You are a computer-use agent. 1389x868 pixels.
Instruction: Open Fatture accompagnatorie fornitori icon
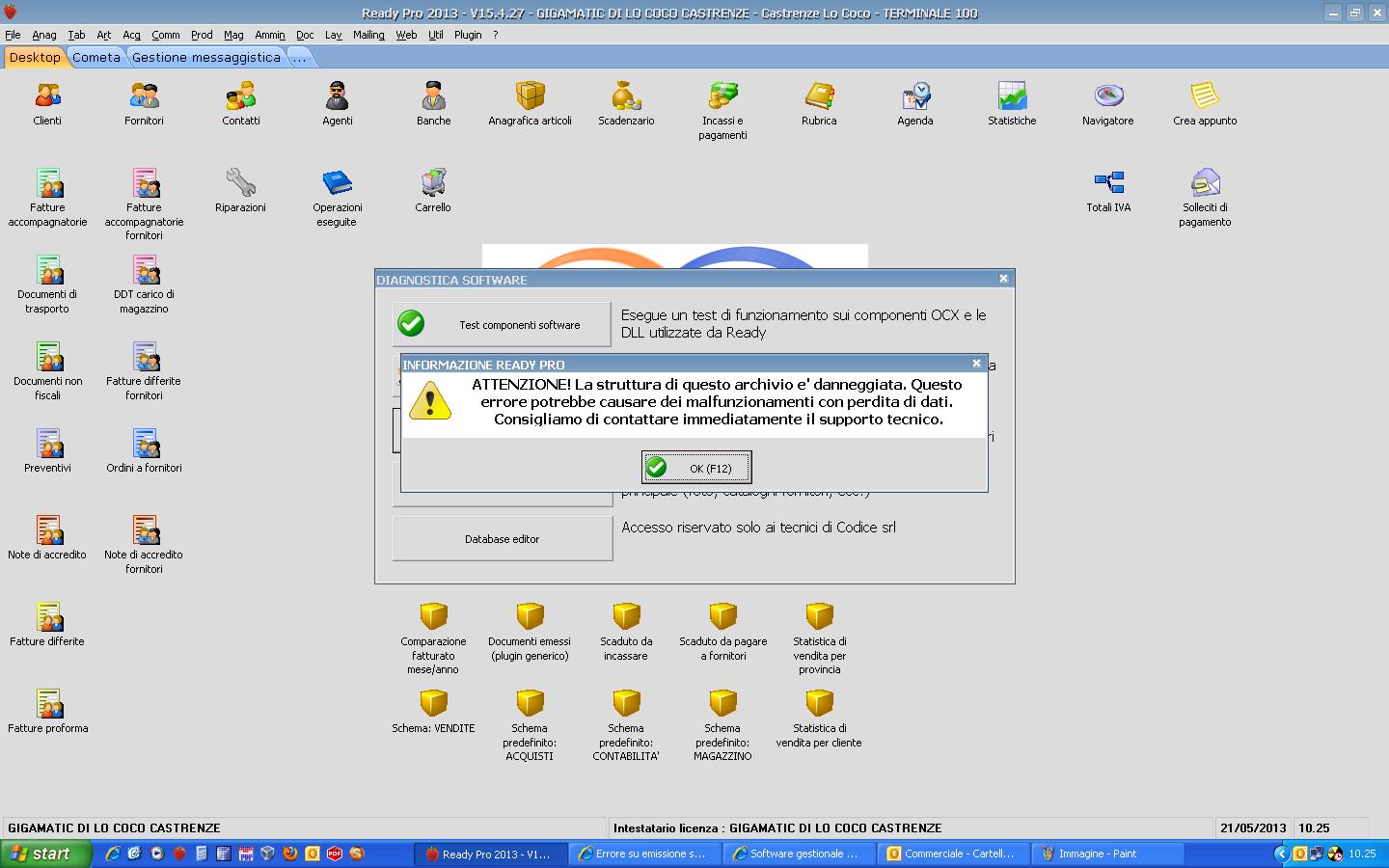144,183
